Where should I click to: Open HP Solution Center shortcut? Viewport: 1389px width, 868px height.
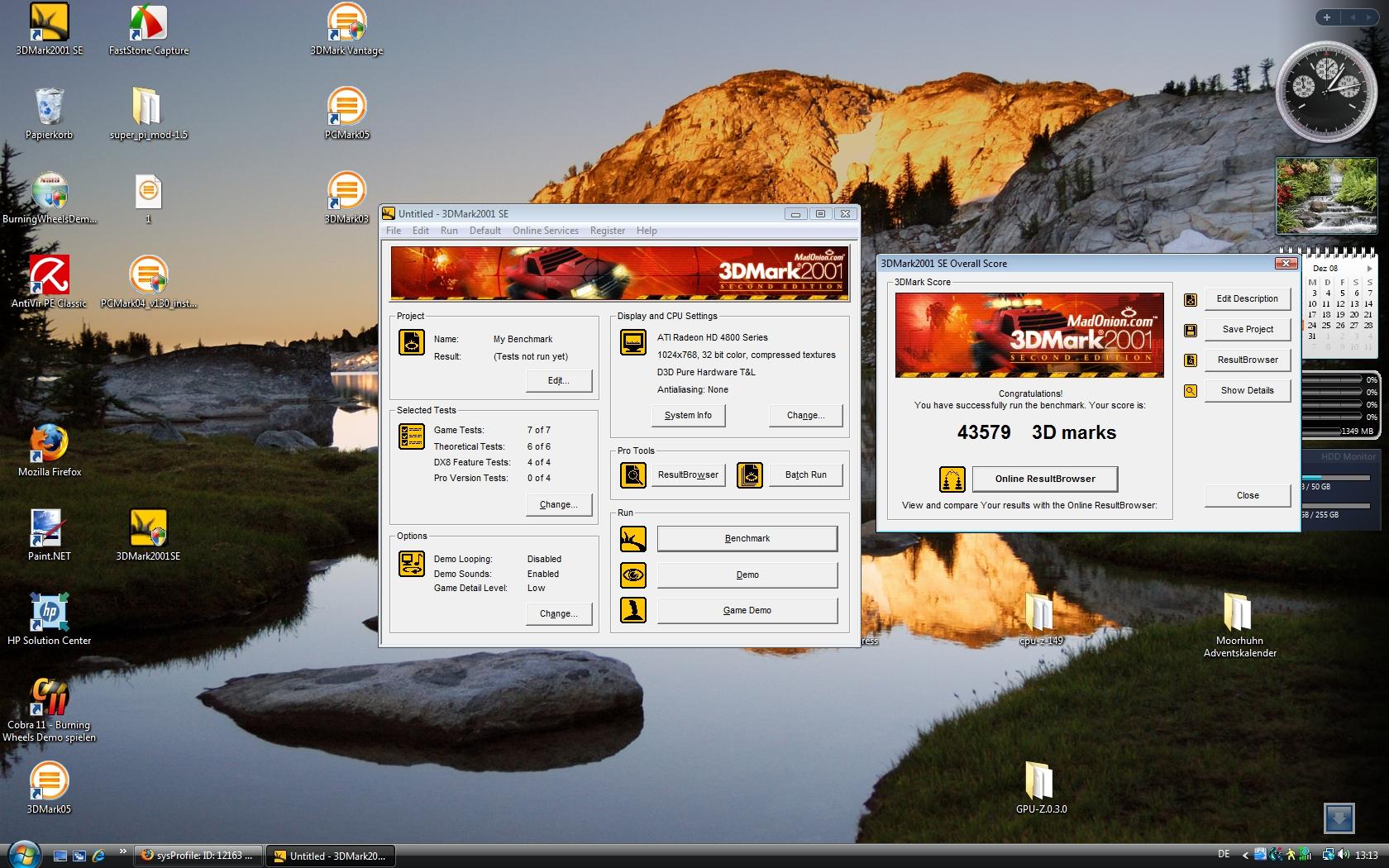[x=49, y=620]
